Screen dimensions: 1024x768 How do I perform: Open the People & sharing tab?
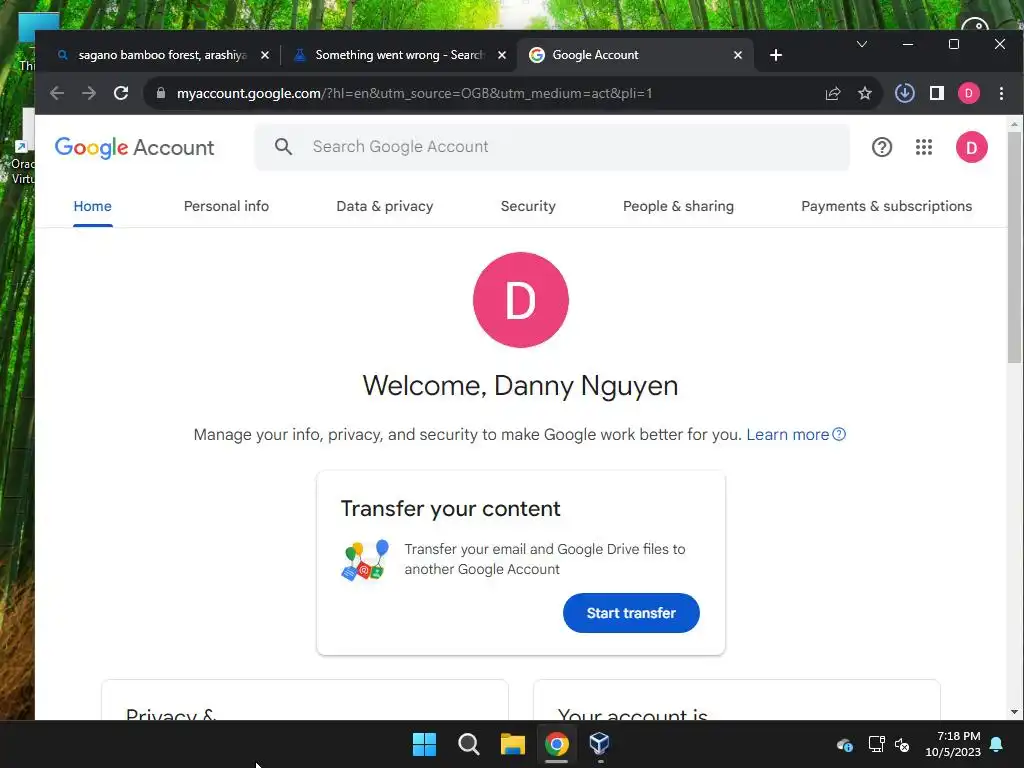(x=678, y=206)
